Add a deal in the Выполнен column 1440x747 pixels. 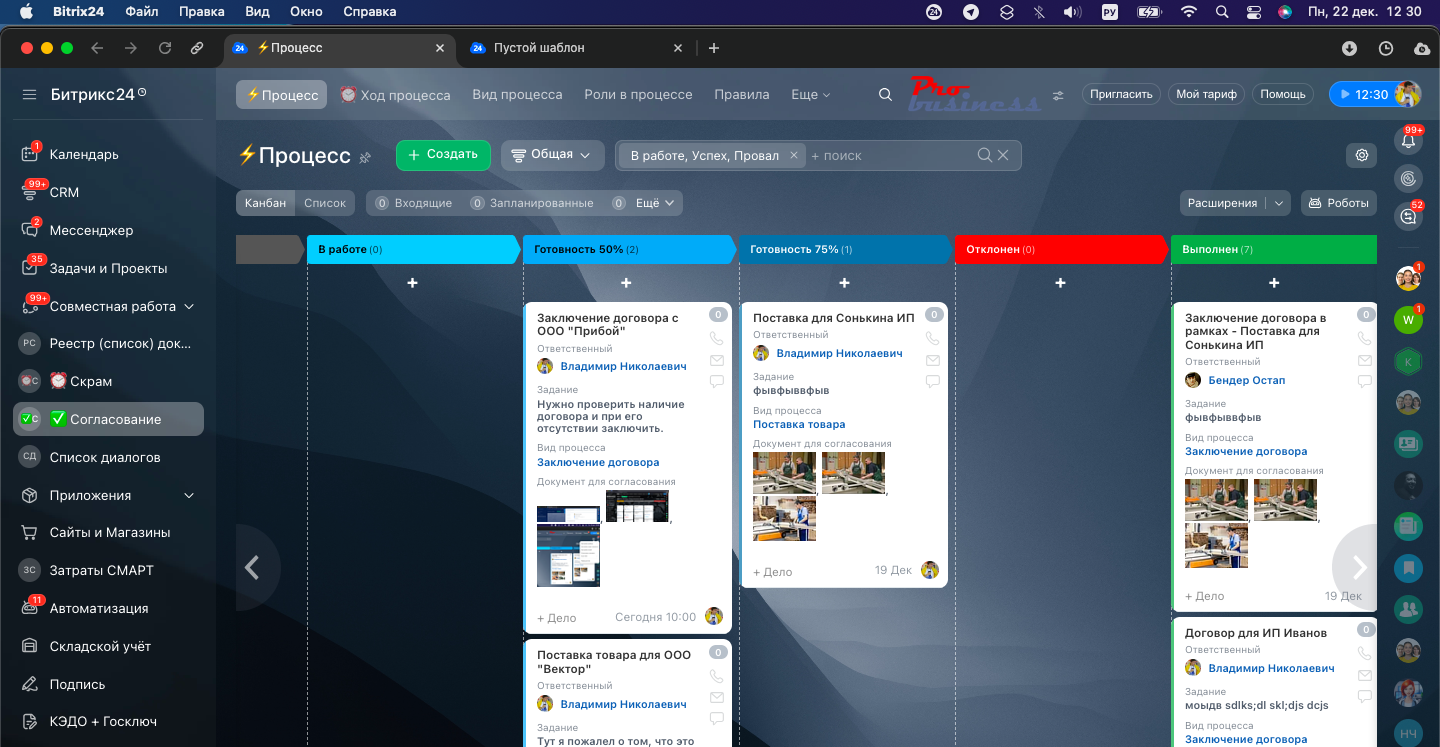coord(1274,283)
